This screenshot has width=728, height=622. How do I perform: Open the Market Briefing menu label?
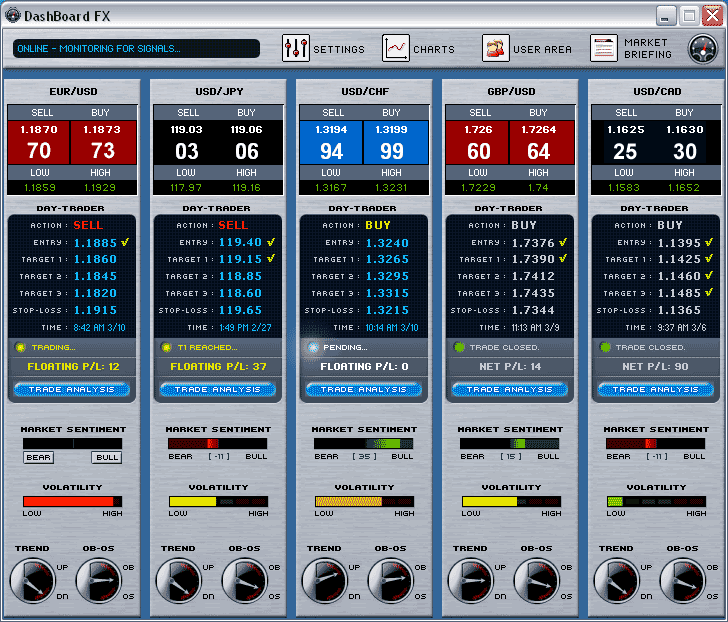pos(648,49)
